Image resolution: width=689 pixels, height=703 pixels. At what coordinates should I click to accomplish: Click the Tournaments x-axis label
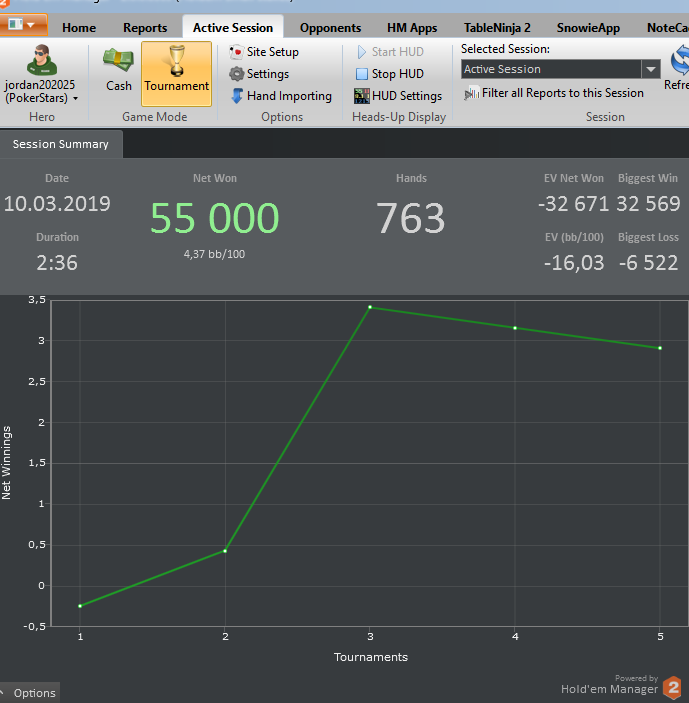point(371,657)
